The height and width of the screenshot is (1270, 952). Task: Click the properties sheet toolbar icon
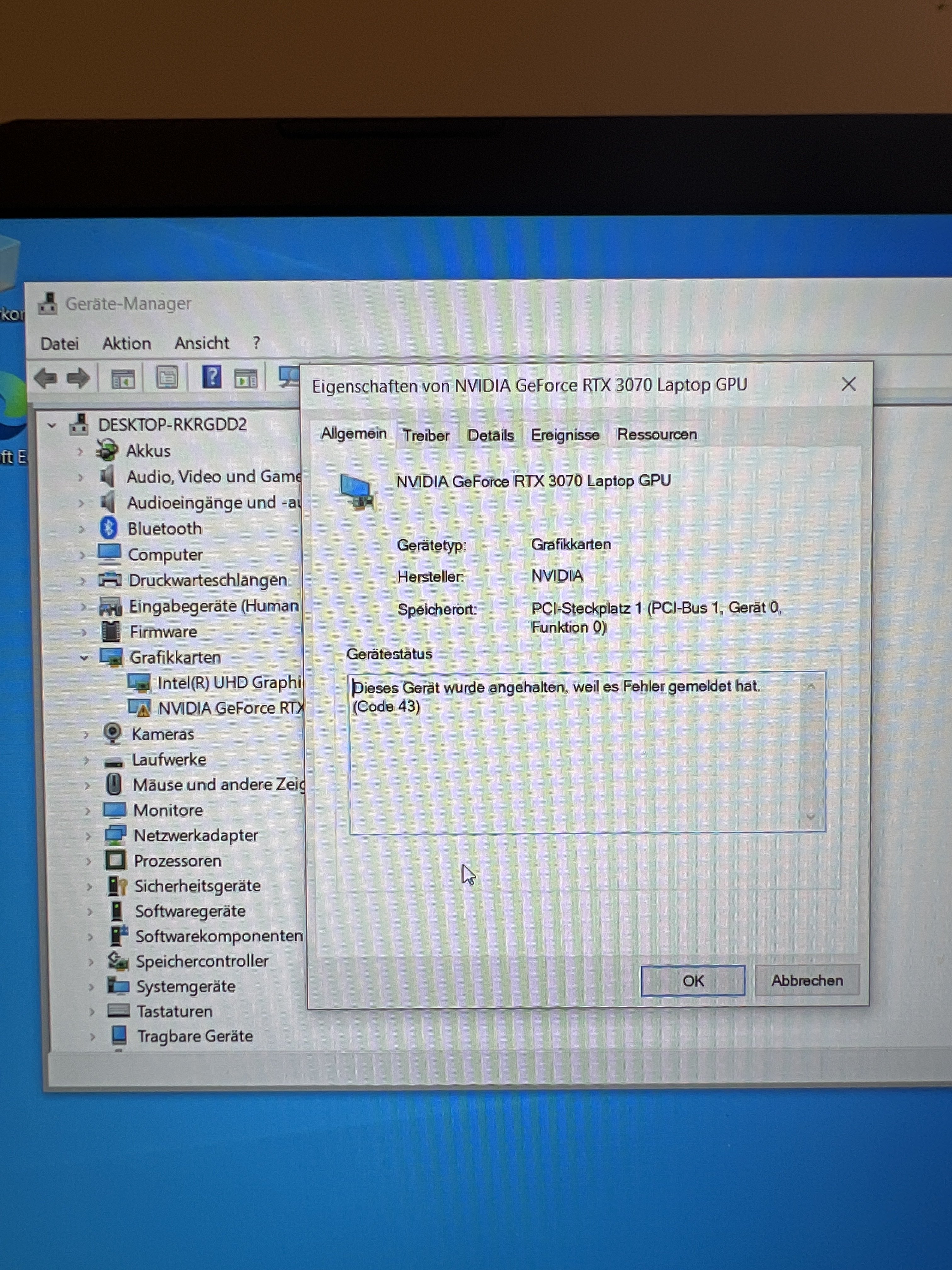[x=167, y=378]
